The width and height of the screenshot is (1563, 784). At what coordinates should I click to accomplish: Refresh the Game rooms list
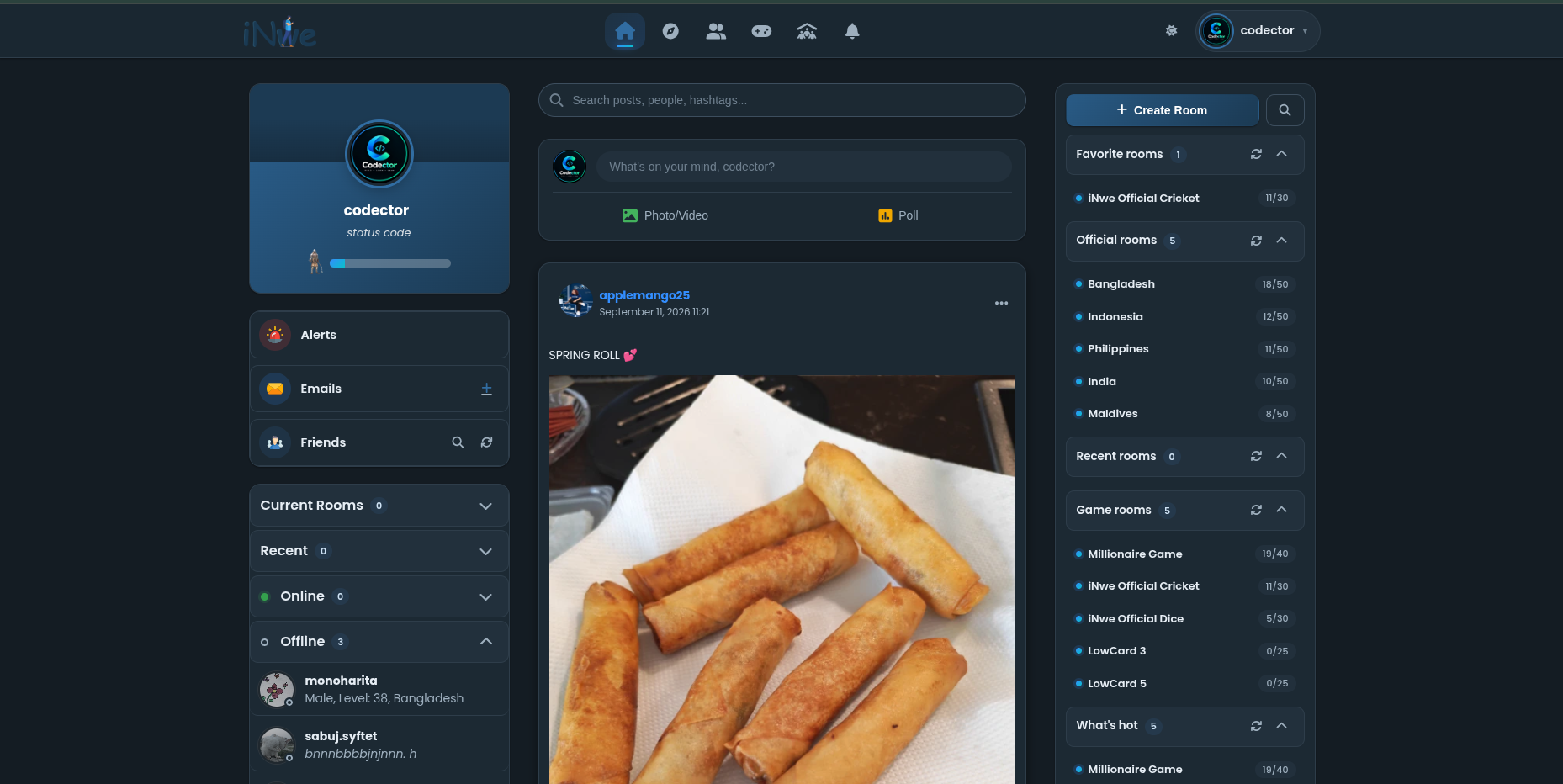point(1256,510)
